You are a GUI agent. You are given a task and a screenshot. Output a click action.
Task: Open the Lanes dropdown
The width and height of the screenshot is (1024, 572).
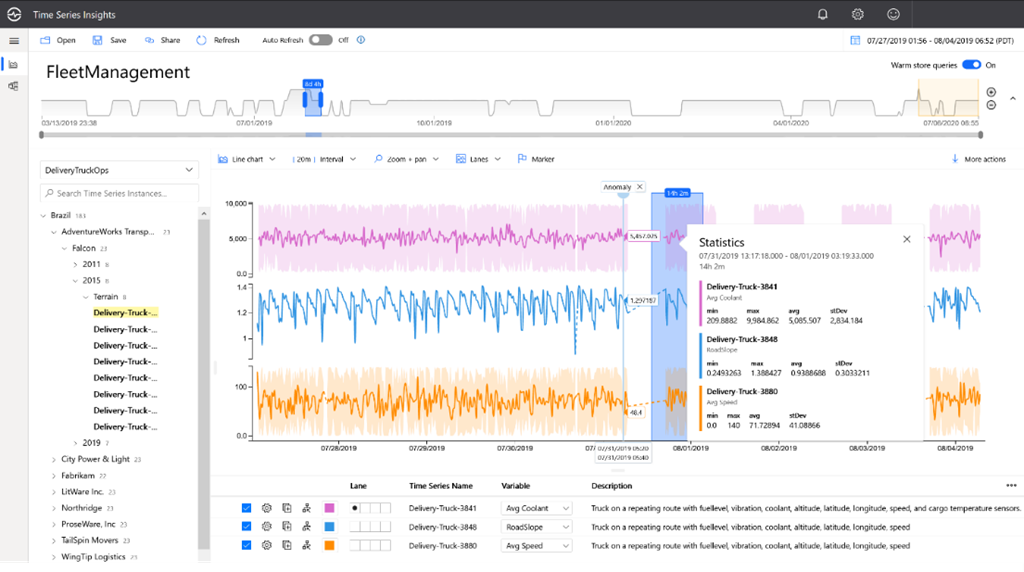click(478, 159)
